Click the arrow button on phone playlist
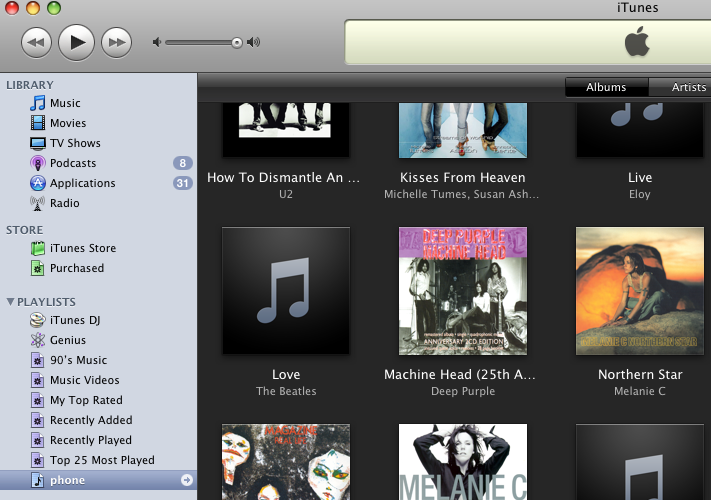 tap(187, 480)
